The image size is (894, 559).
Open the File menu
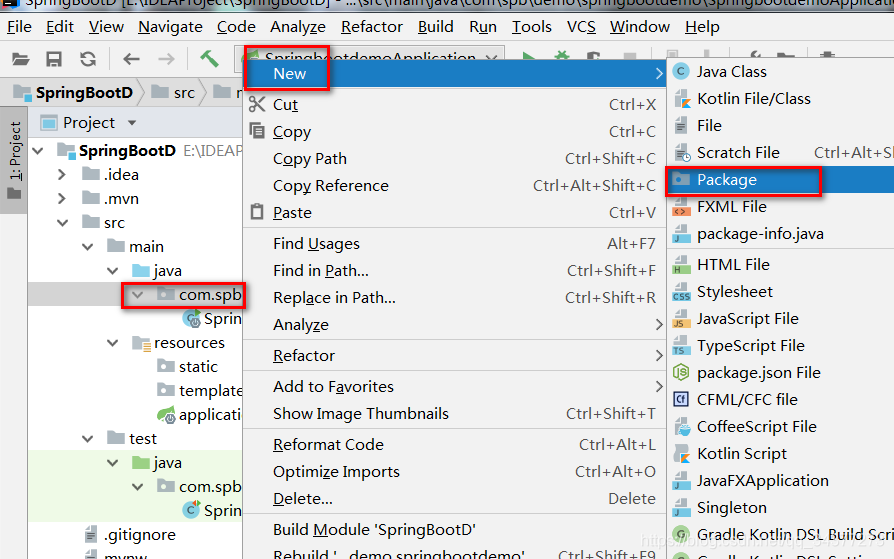(19, 27)
